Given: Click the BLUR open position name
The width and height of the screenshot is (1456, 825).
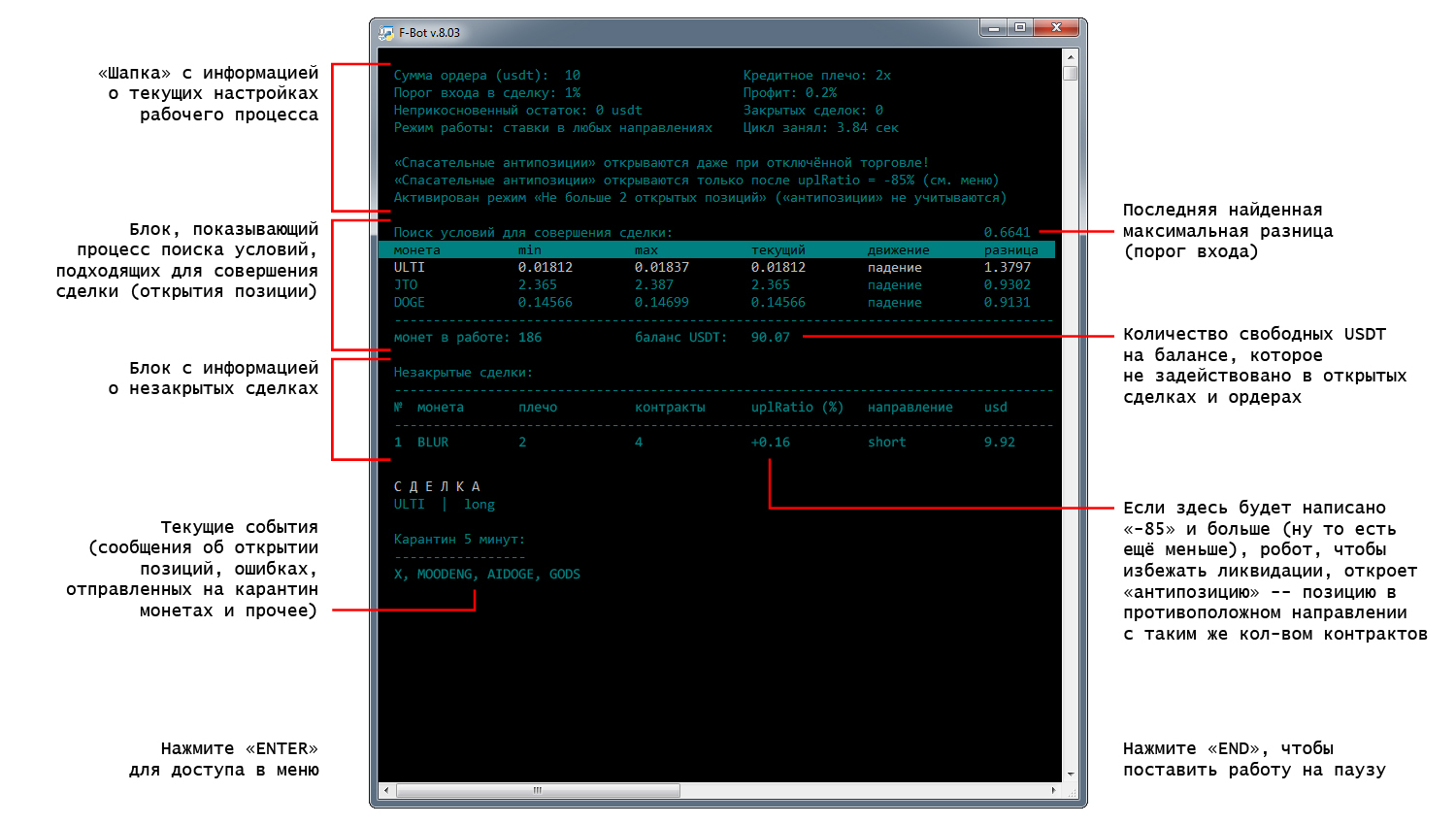Looking at the screenshot, I should pyautogui.click(x=433, y=443).
